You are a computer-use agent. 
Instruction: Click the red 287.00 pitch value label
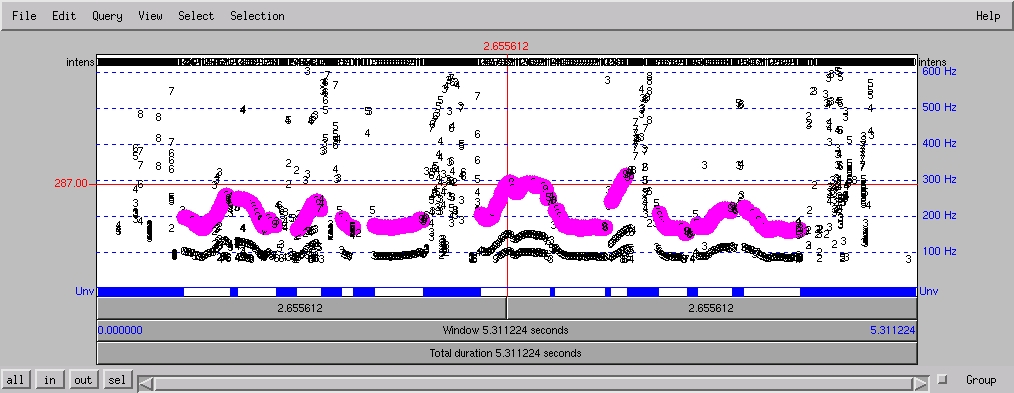click(x=70, y=184)
